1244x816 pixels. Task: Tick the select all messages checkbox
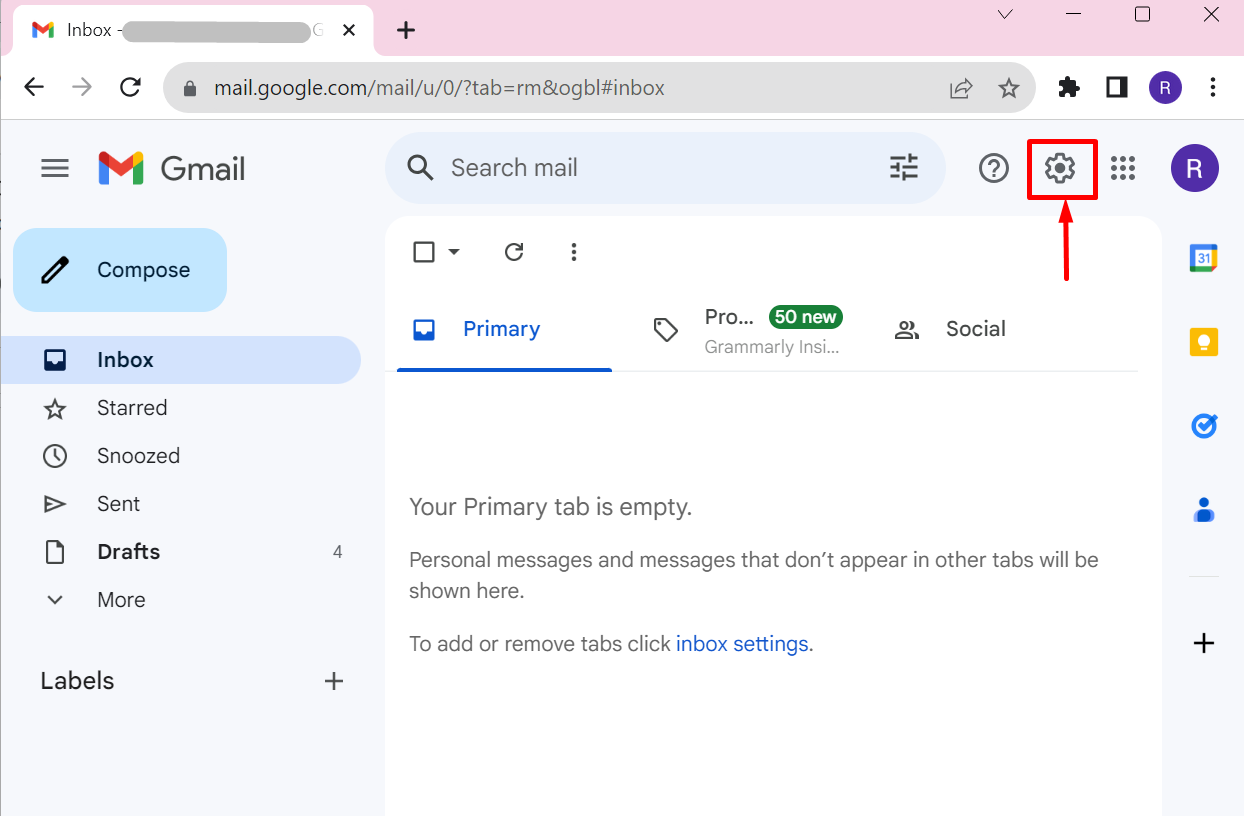coord(424,252)
